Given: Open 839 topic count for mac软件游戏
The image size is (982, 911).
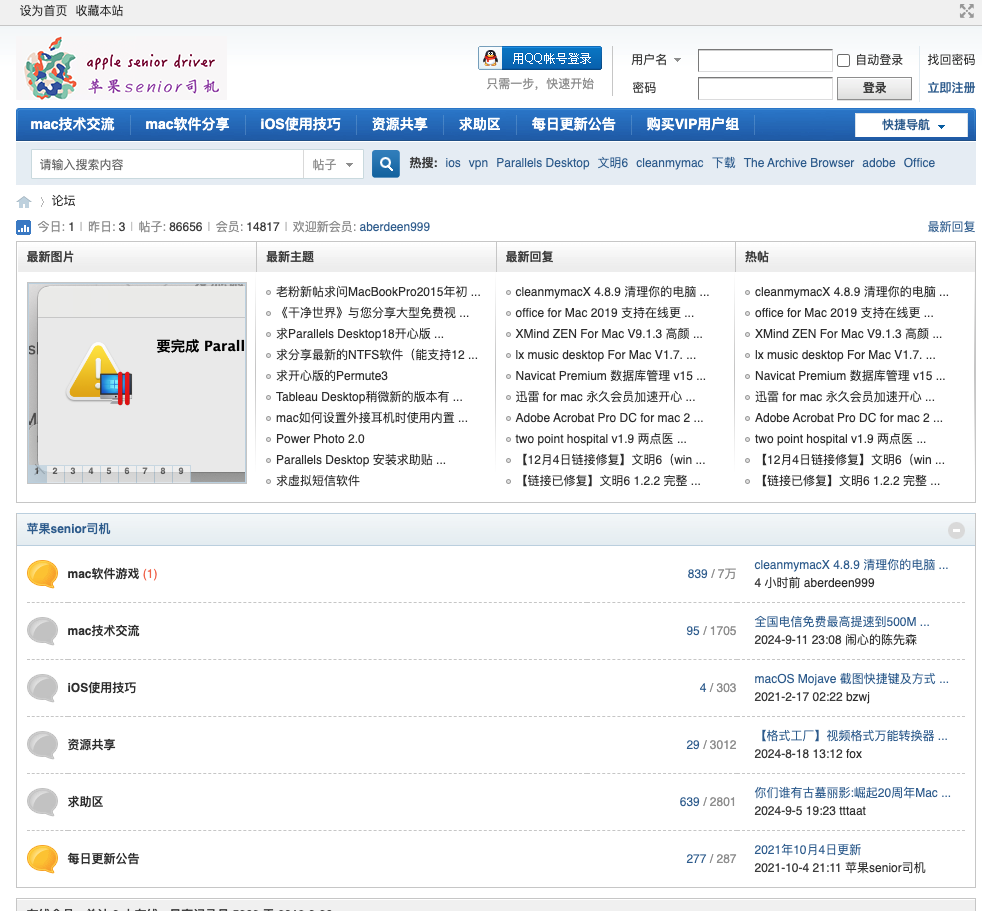Looking at the screenshot, I should (697, 574).
